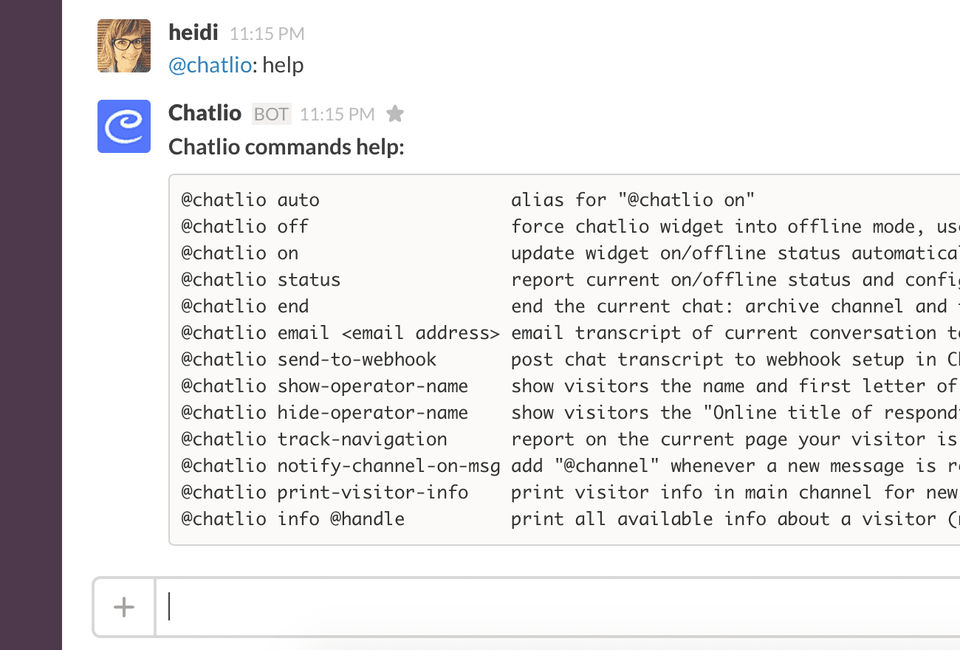This screenshot has width=960, height=650.
Task: Click the "@chatlio auto" command line
Action: pyautogui.click(x=250, y=200)
